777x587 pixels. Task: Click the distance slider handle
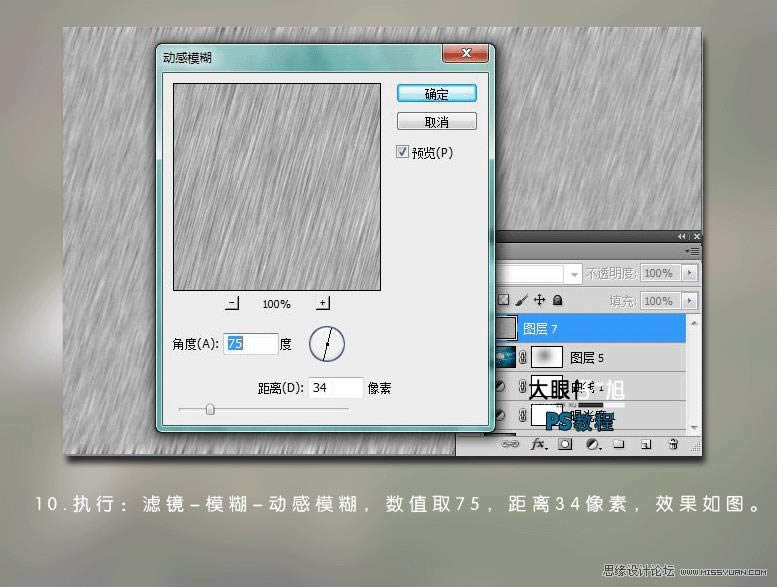pyautogui.click(x=210, y=408)
